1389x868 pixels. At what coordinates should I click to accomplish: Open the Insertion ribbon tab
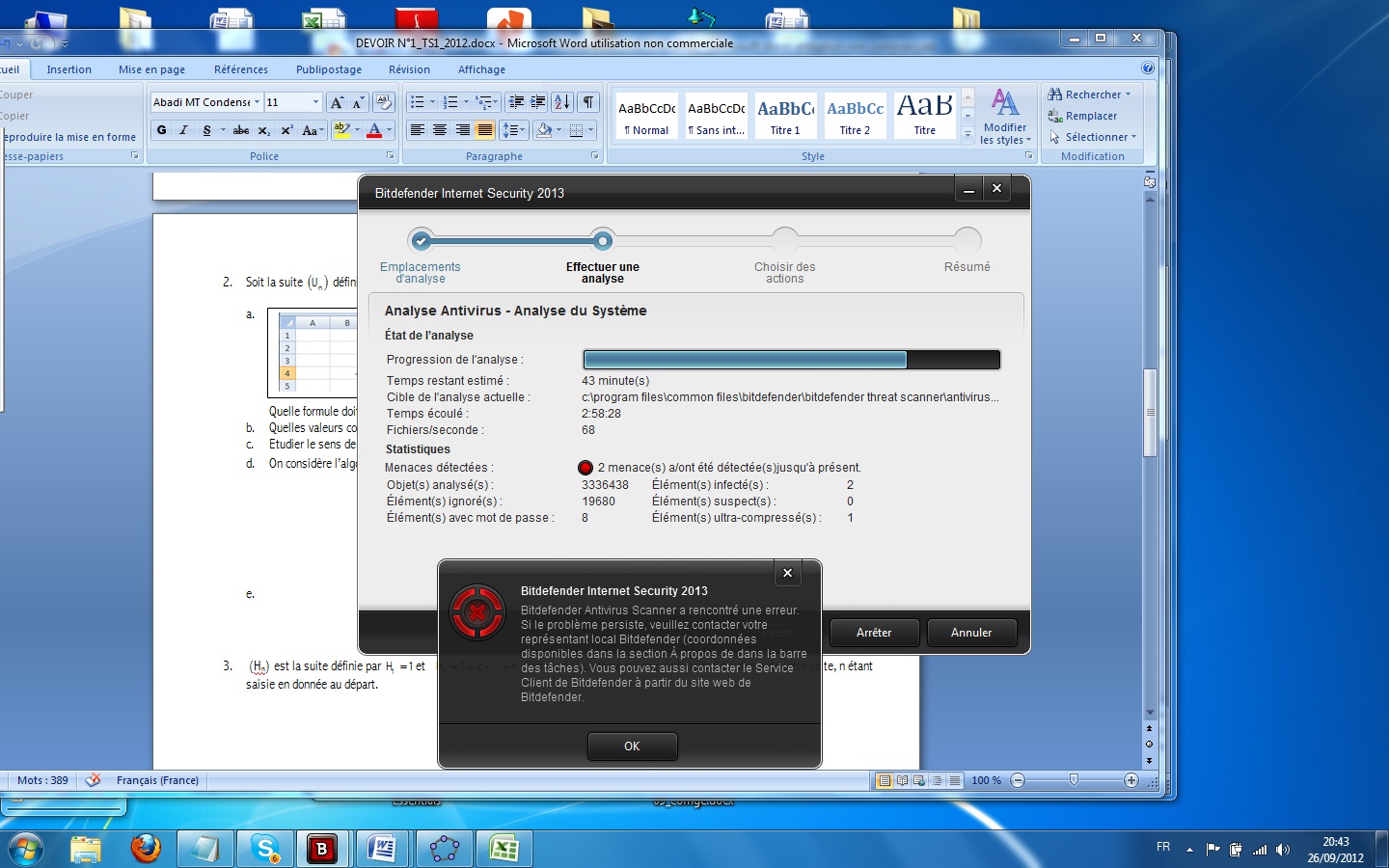tap(69, 69)
